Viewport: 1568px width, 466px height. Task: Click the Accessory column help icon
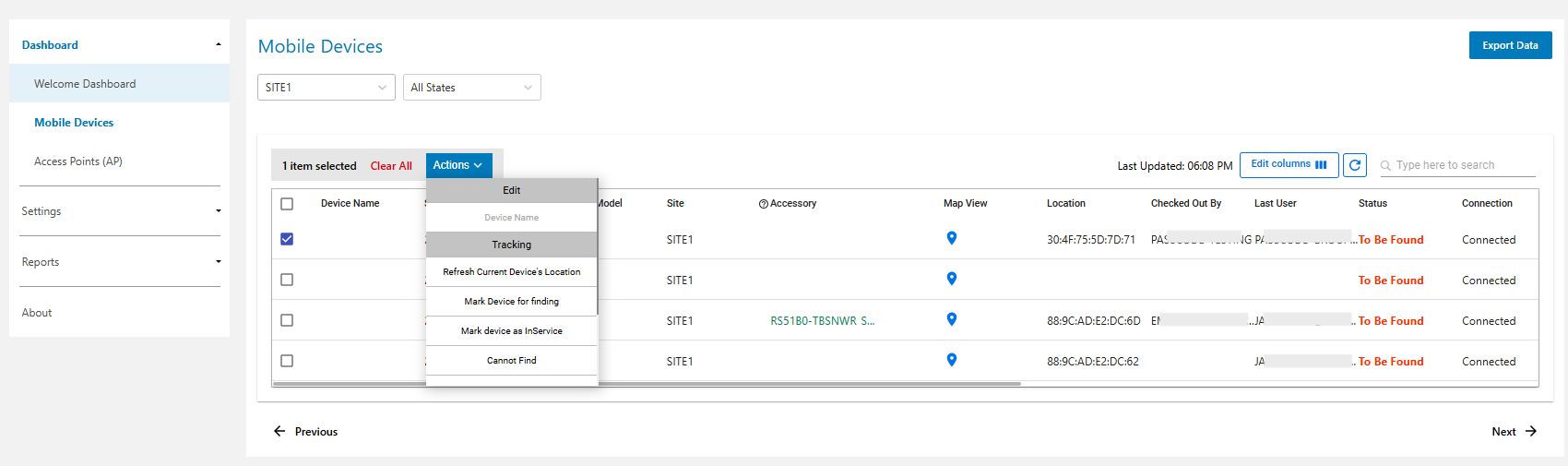tap(764, 204)
